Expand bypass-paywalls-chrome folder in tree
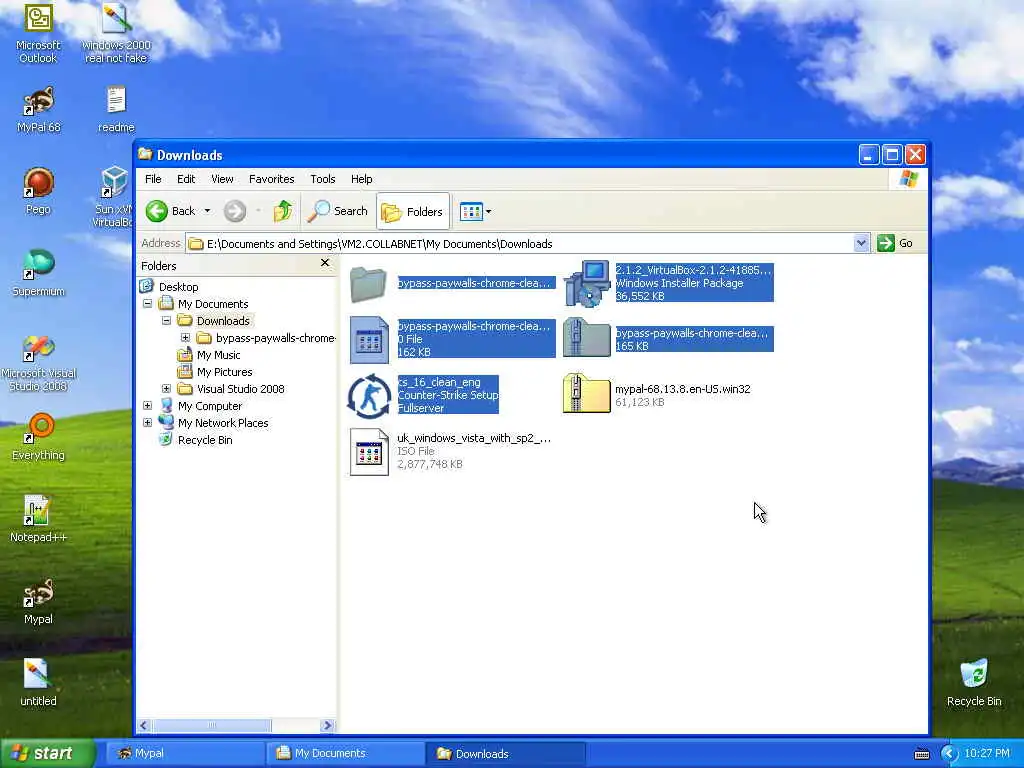The image size is (1024, 768). (x=185, y=338)
